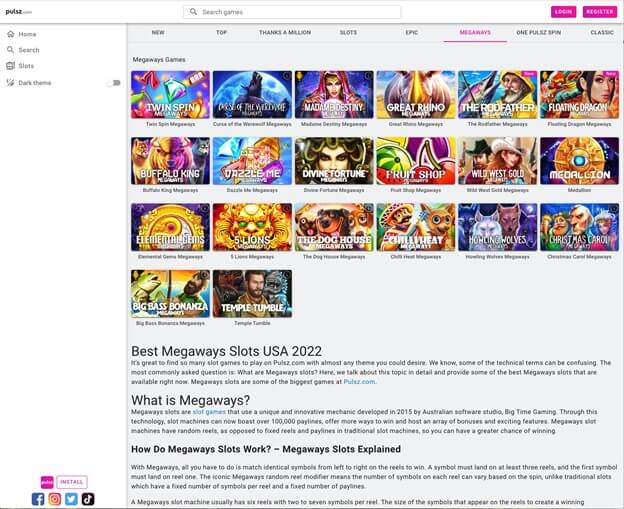Screen dimensions: 624x509
Task: Open the Facebook icon link
Action: click(38, 499)
